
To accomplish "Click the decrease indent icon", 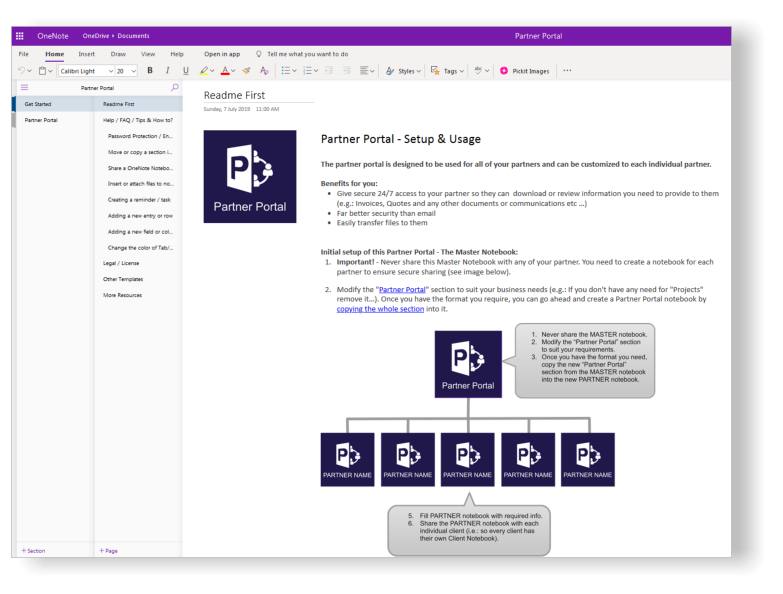I will (x=329, y=71).
